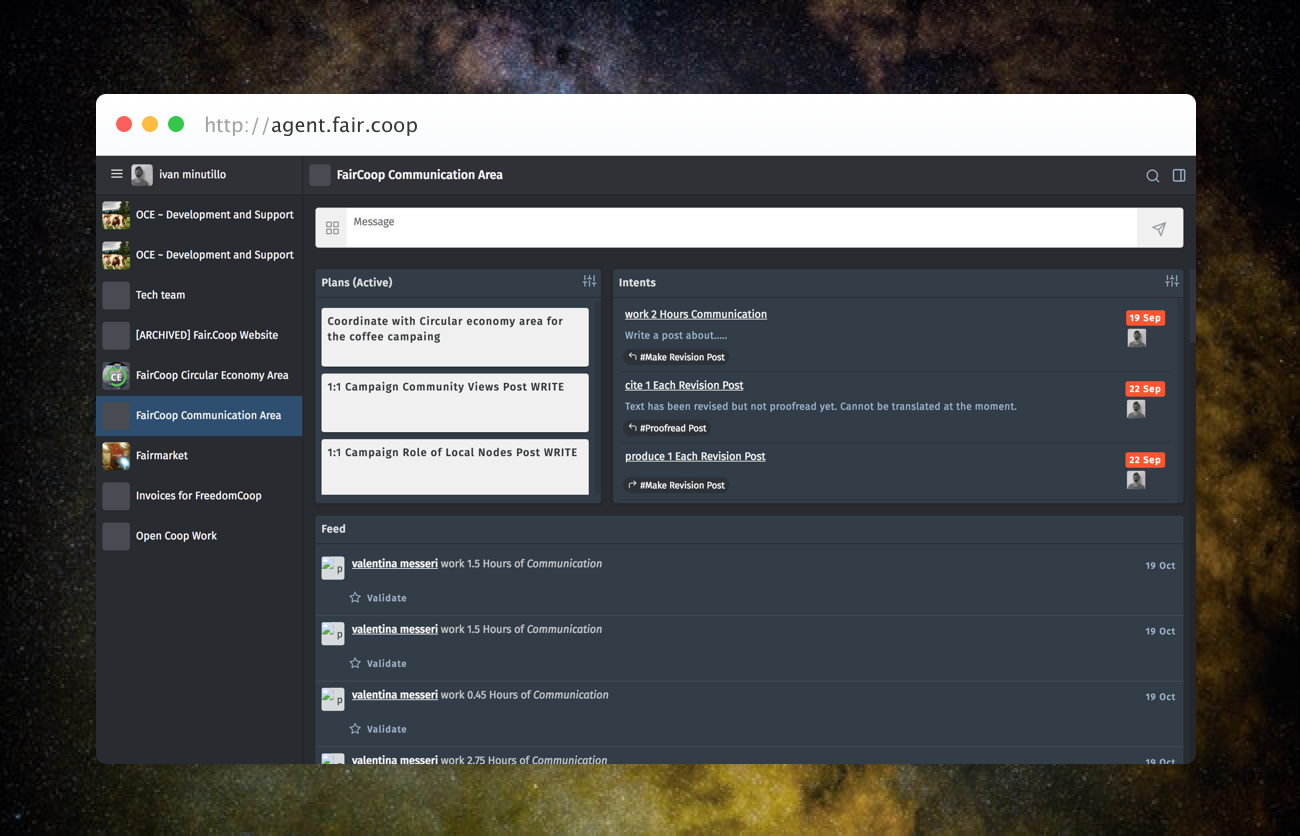Click the search magnifier icon
Screen dimensions: 1300x836
click(x=1152, y=176)
